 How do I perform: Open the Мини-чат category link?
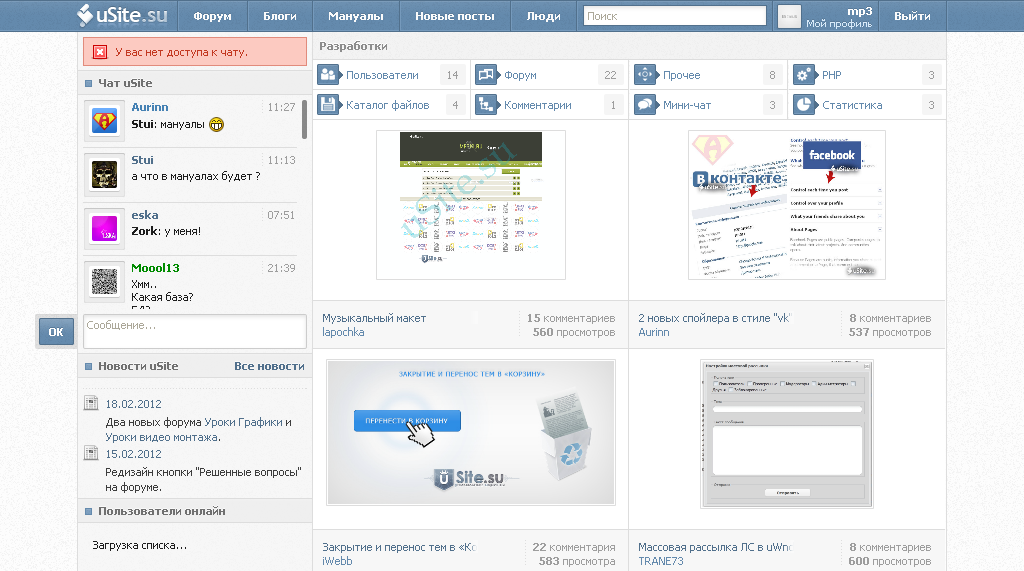click(687, 105)
